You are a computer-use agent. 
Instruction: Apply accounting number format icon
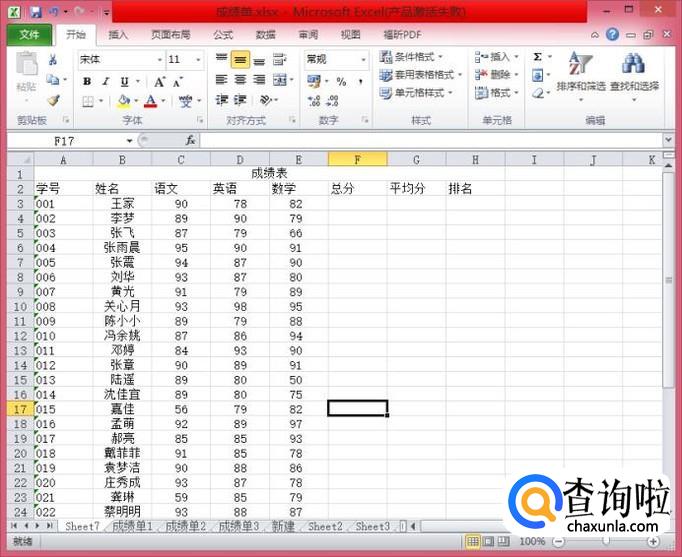[314, 81]
